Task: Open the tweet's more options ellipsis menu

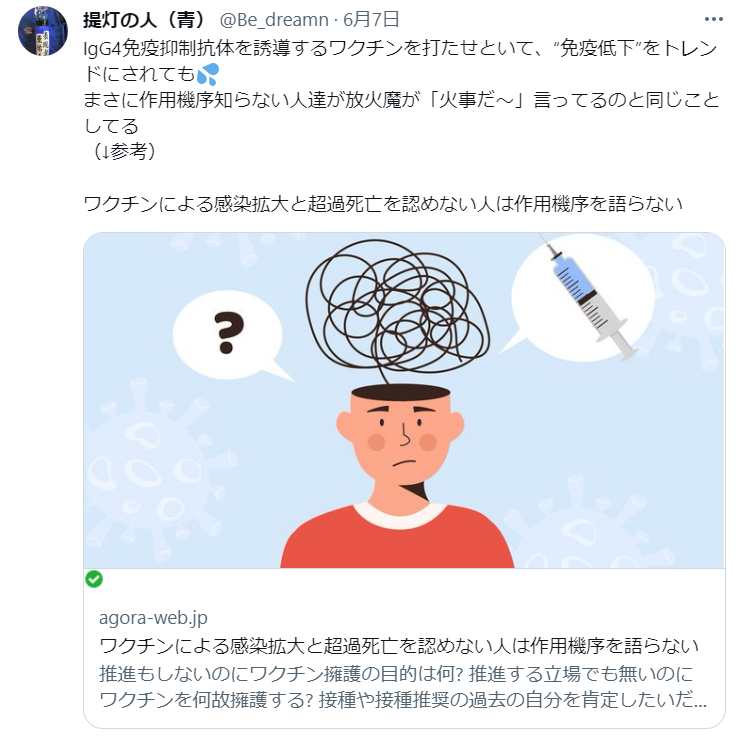Action: pos(714,19)
